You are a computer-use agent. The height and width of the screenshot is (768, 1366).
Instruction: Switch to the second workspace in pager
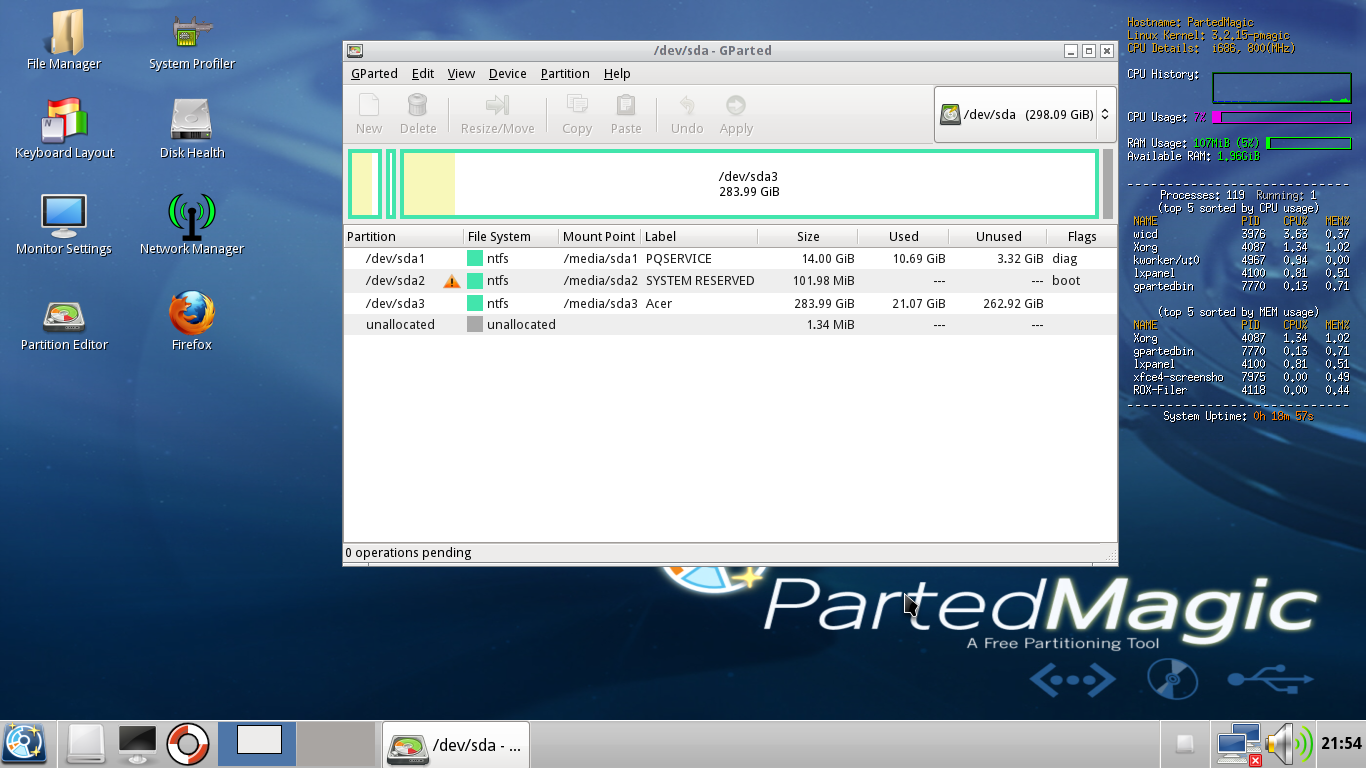(x=336, y=744)
